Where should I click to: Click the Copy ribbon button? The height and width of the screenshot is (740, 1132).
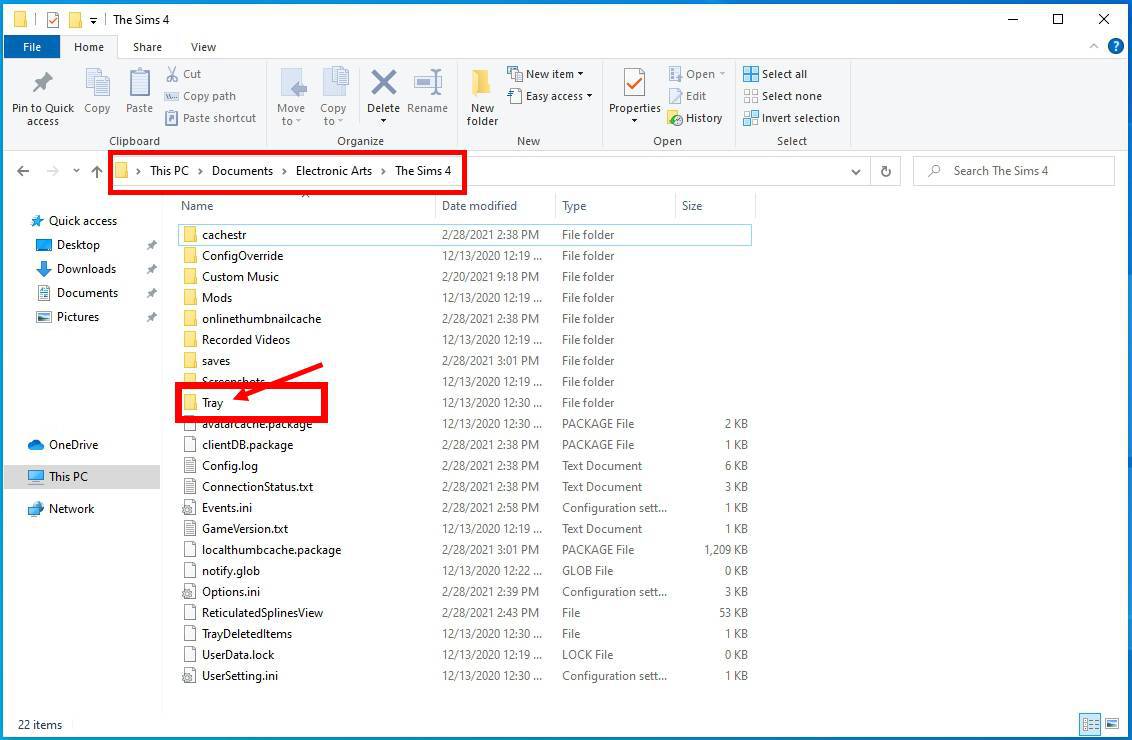coord(97,92)
